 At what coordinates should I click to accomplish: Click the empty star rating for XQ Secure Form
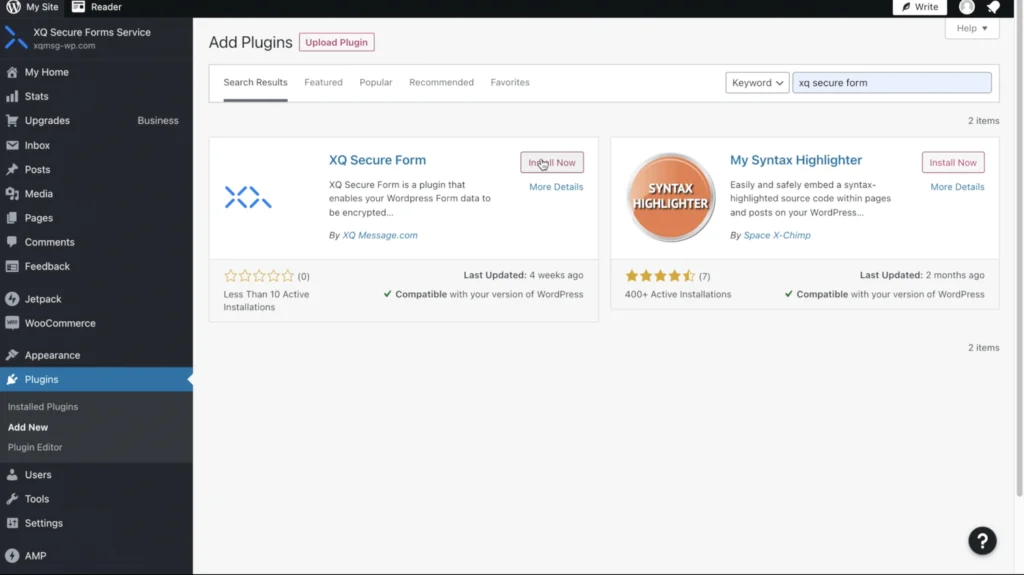(x=259, y=276)
